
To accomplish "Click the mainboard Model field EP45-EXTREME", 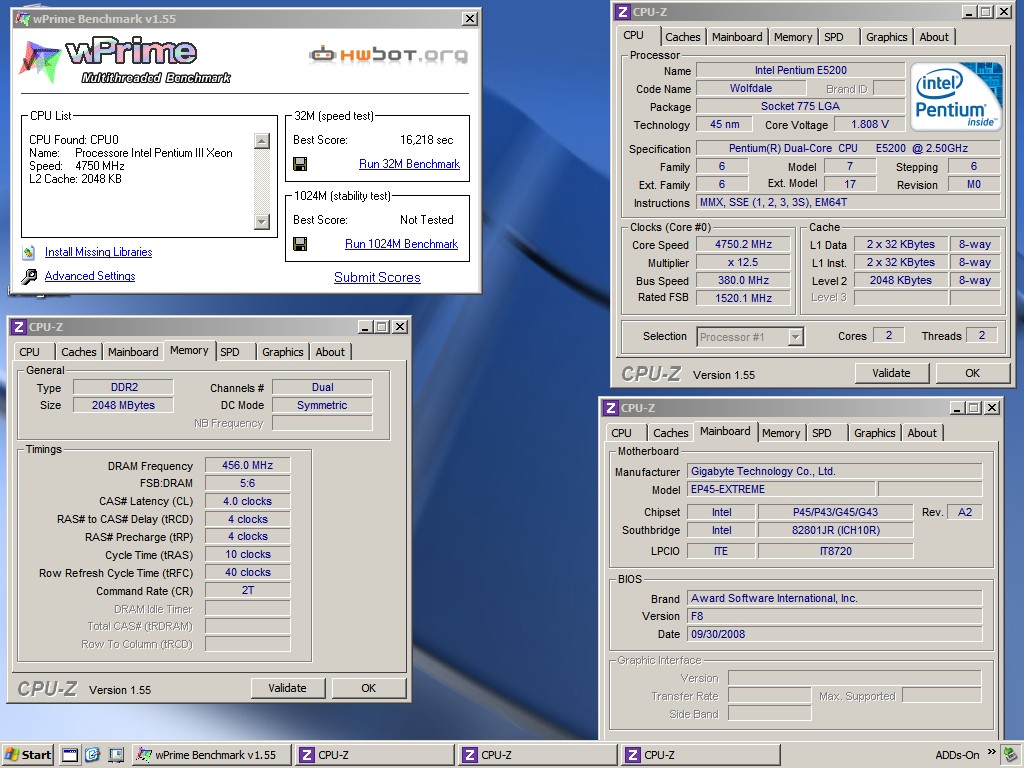I will tap(781, 489).
